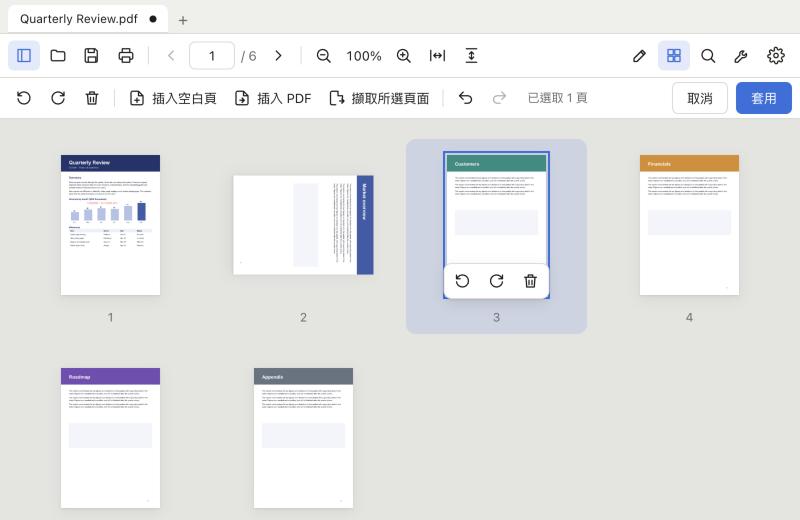800x520 pixels.
Task: Select the Roadmap page thumbnail
Action: (110, 438)
